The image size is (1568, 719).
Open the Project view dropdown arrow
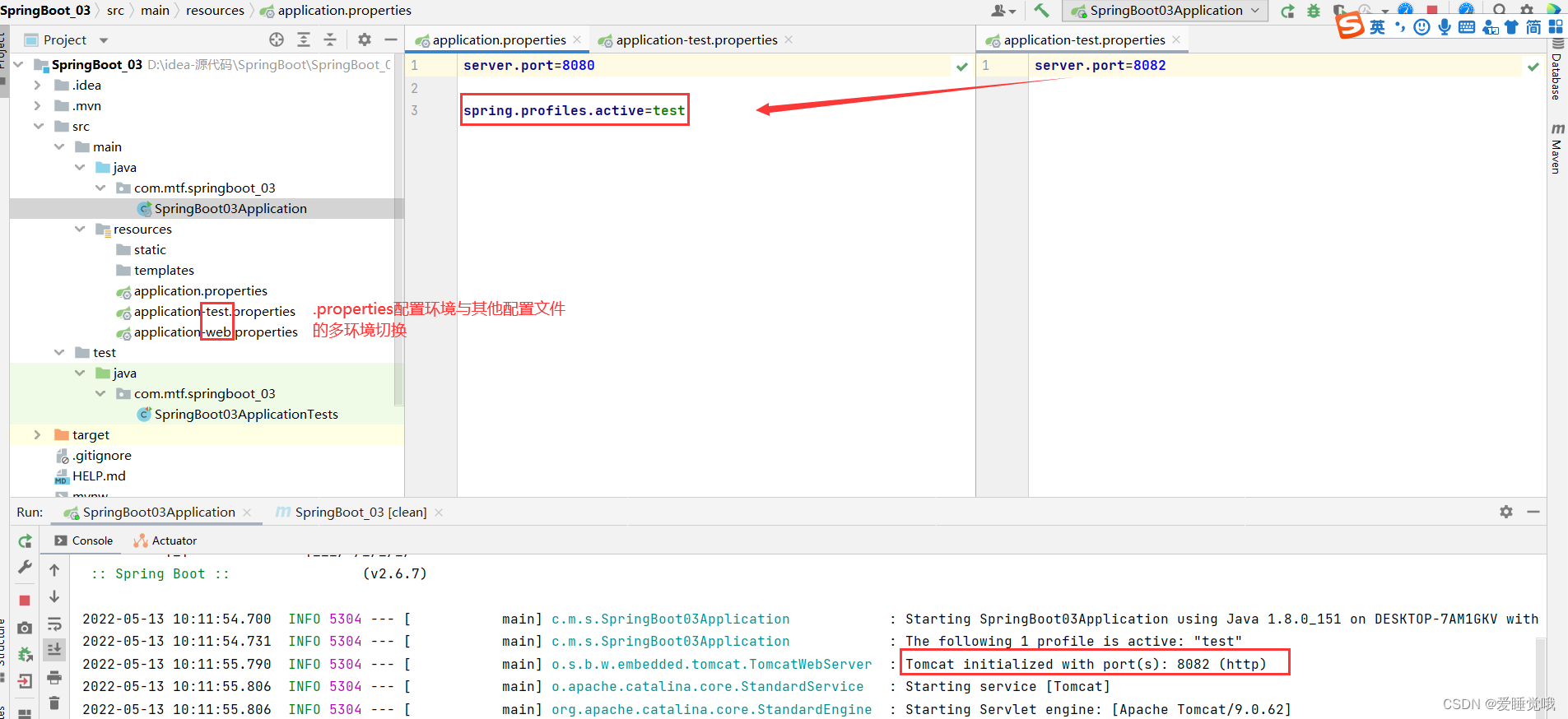coord(104,40)
